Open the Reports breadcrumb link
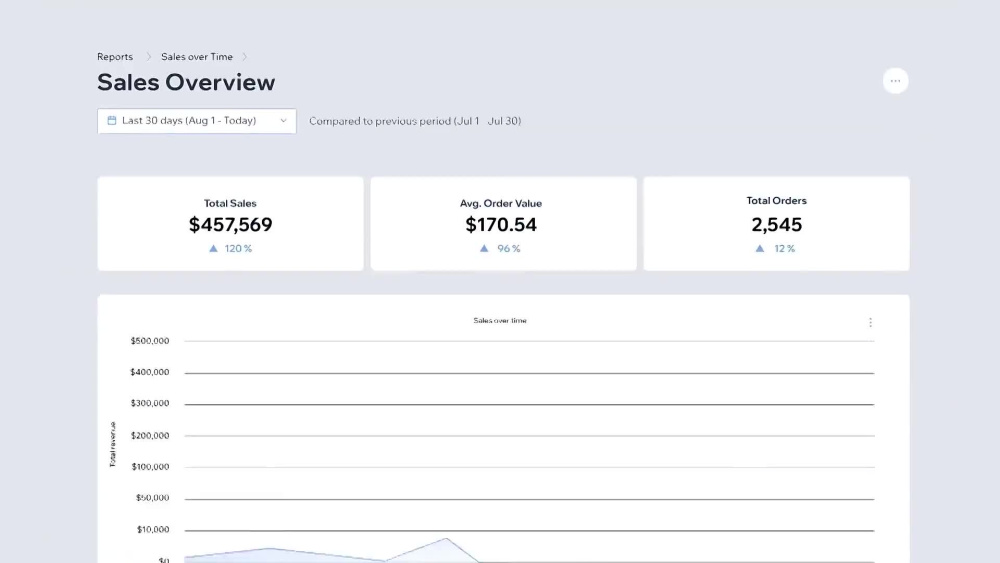The height and width of the screenshot is (563, 1000). point(115,57)
